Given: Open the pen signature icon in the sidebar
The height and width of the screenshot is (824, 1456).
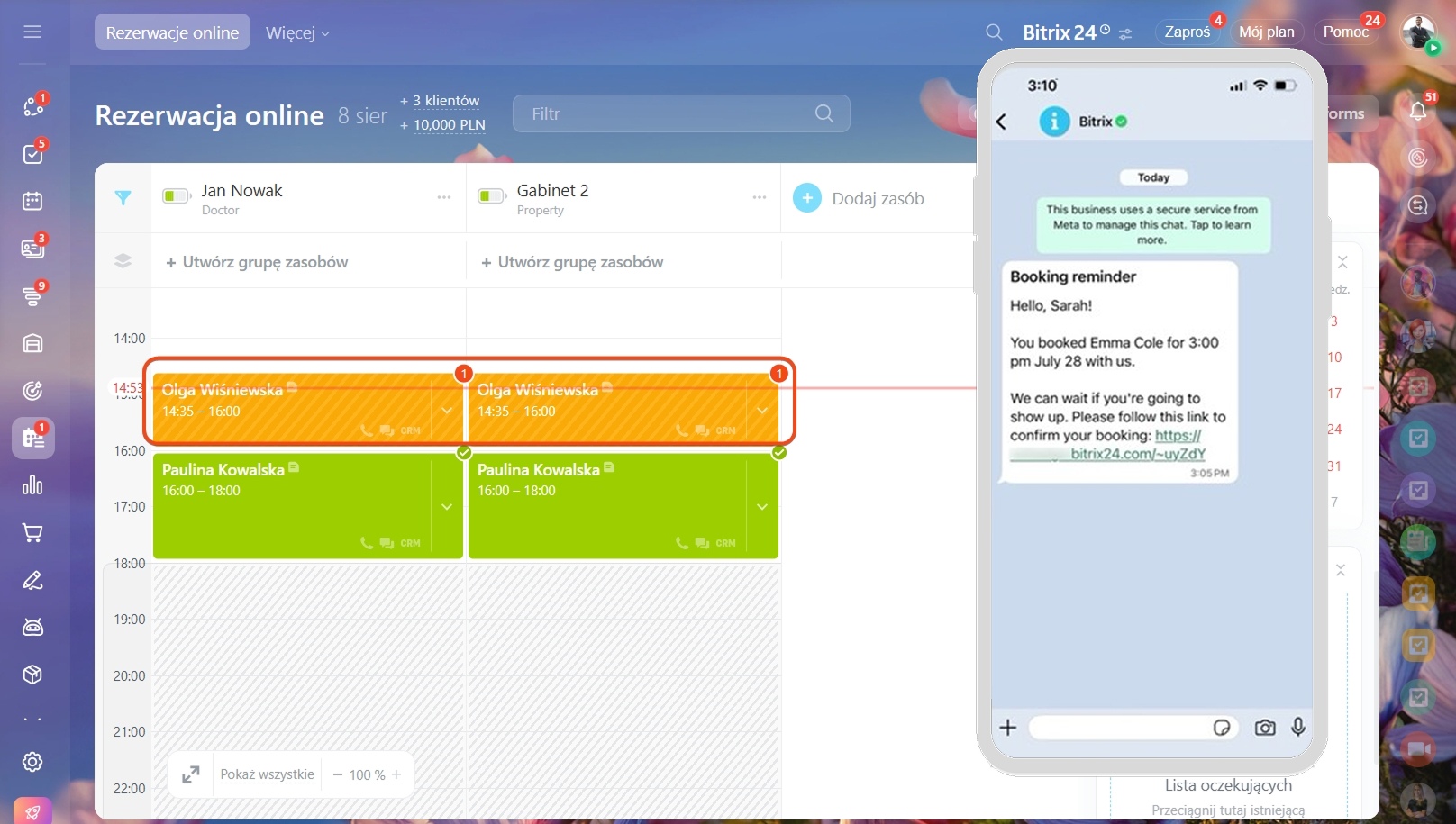Looking at the screenshot, I should [x=33, y=581].
